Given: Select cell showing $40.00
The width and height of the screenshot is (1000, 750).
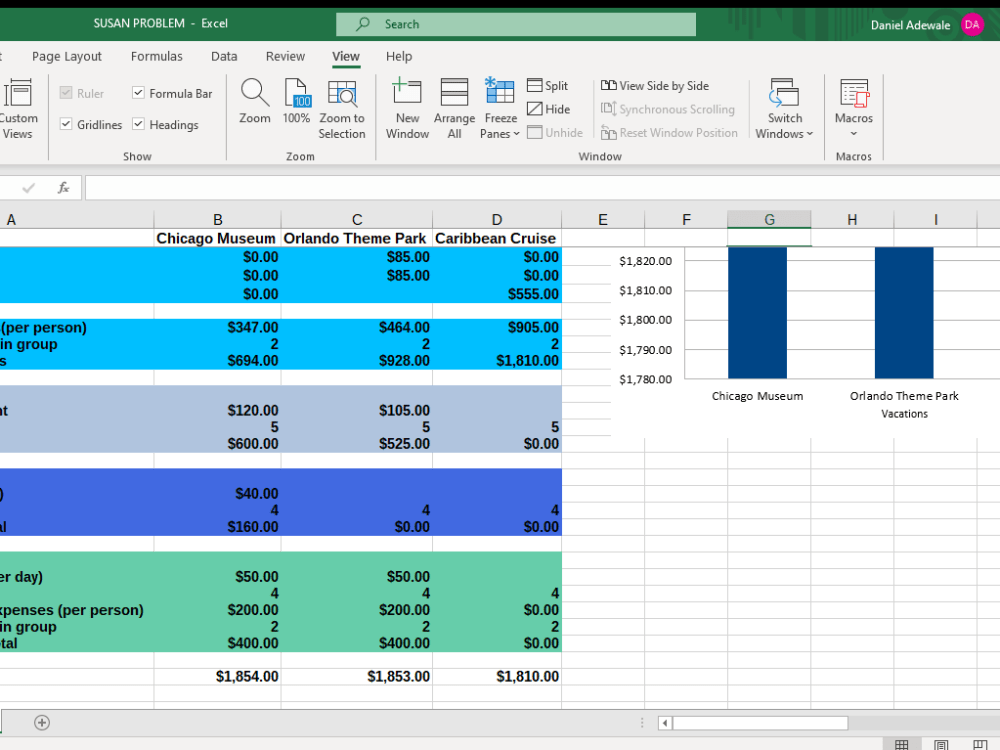Looking at the screenshot, I should [x=217, y=493].
